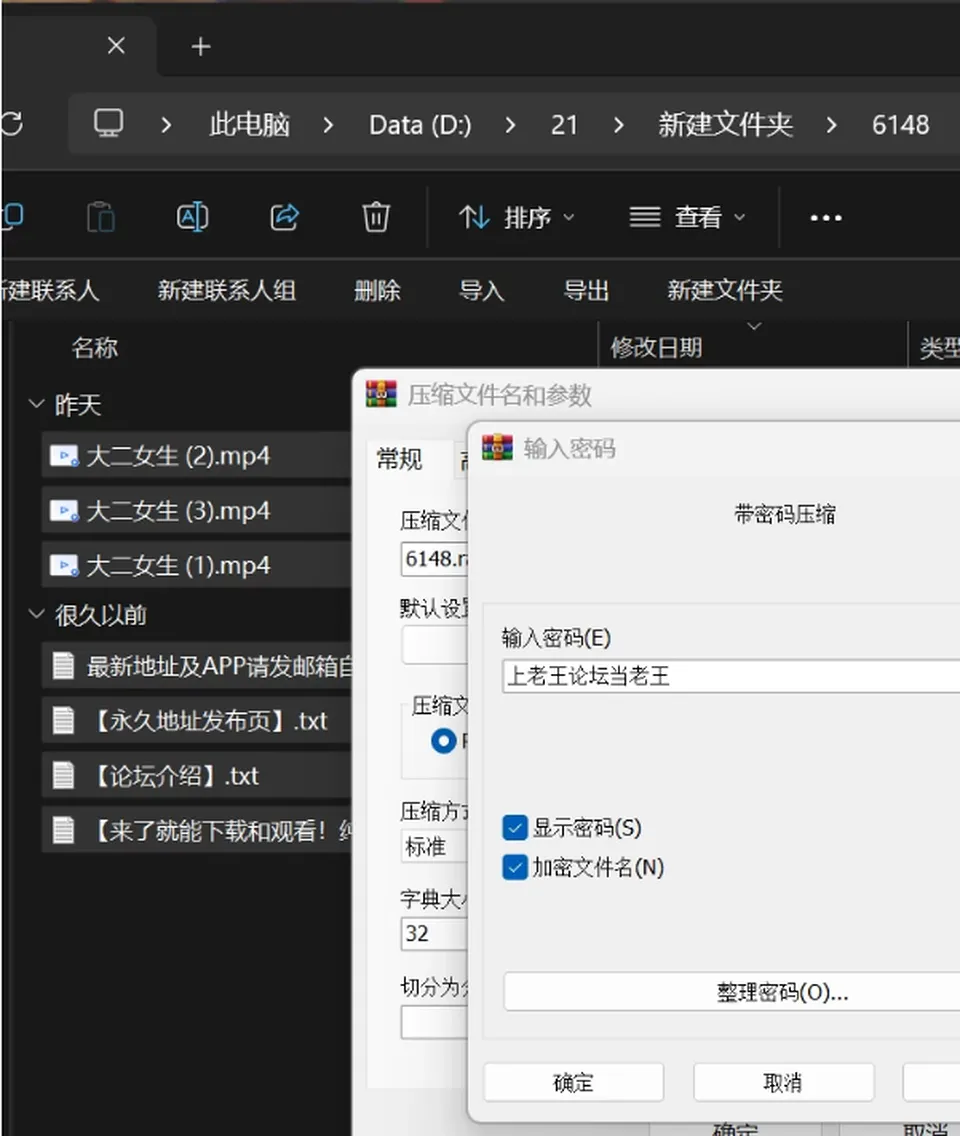
Task: Click the 修改日期 column header
Action: click(656, 348)
